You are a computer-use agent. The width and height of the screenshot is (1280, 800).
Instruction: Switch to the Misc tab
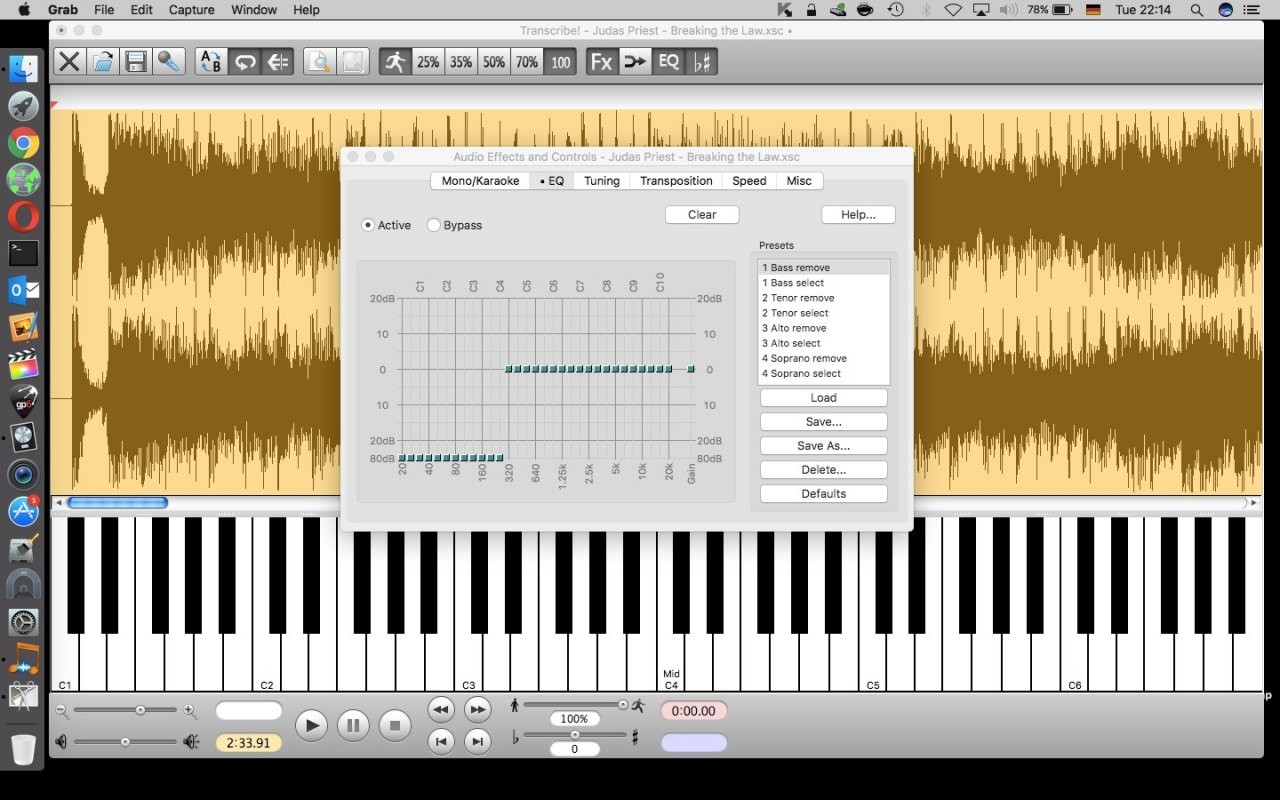point(799,181)
